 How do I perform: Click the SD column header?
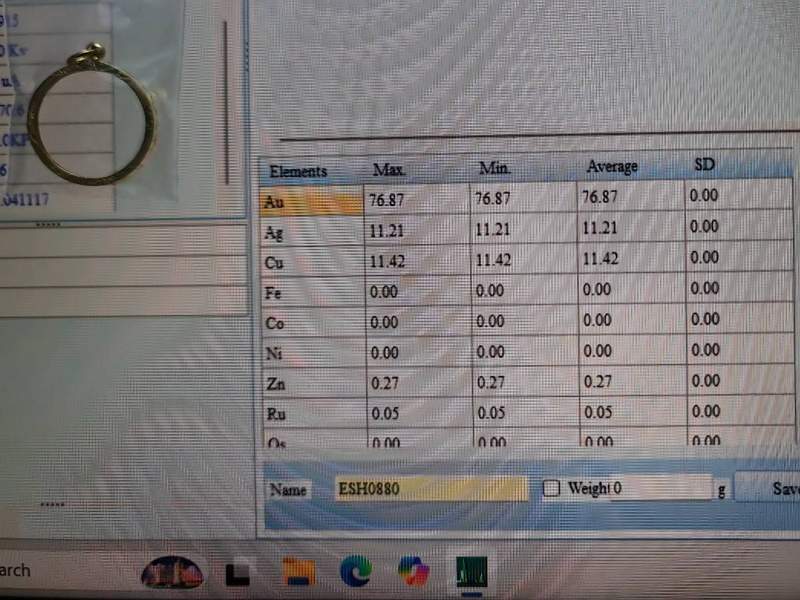point(704,165)
